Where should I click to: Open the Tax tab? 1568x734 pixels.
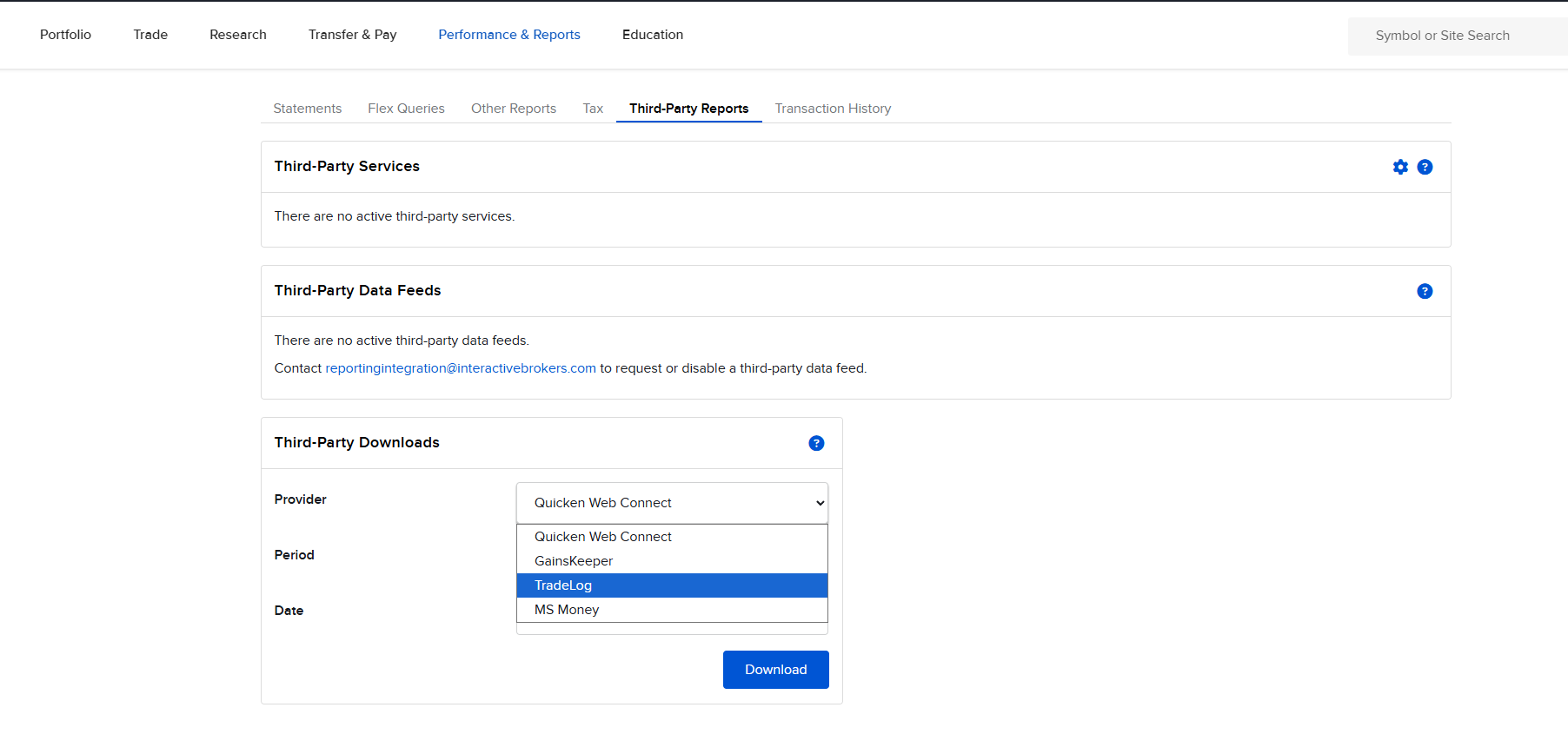tap(593, 109)
